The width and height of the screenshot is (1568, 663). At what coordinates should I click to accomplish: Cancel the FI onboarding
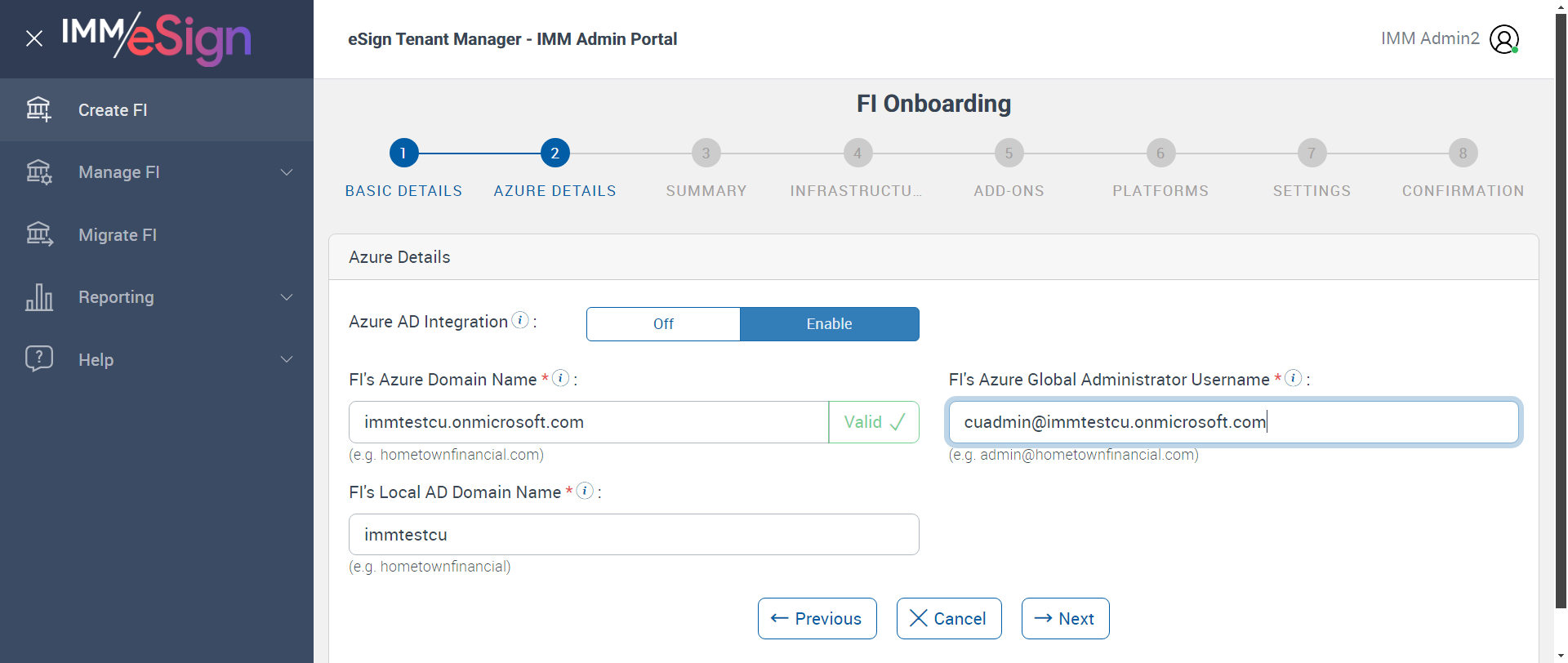(948, 619)
